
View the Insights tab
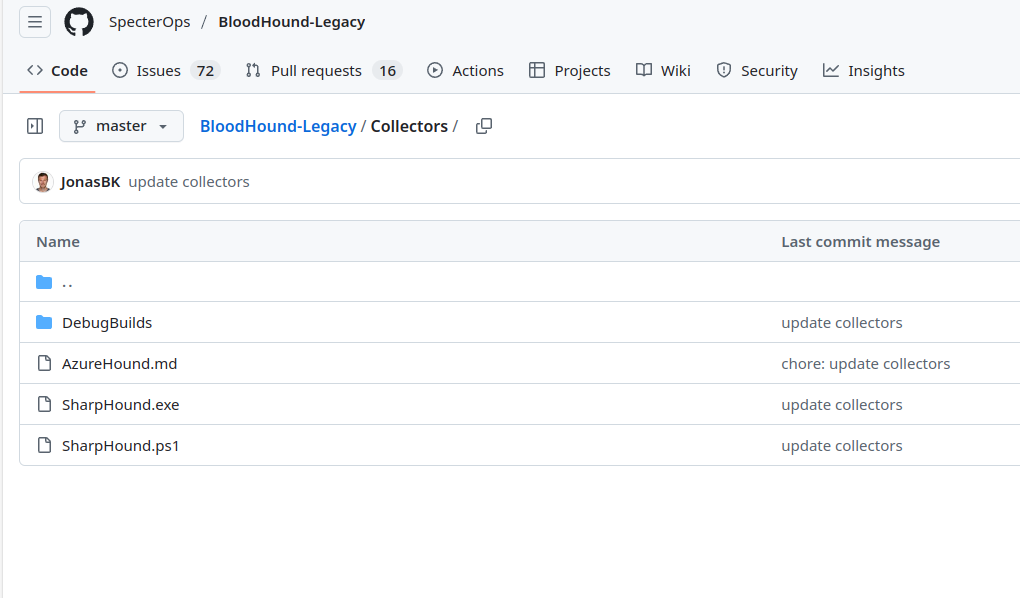(x=863, y=71)
